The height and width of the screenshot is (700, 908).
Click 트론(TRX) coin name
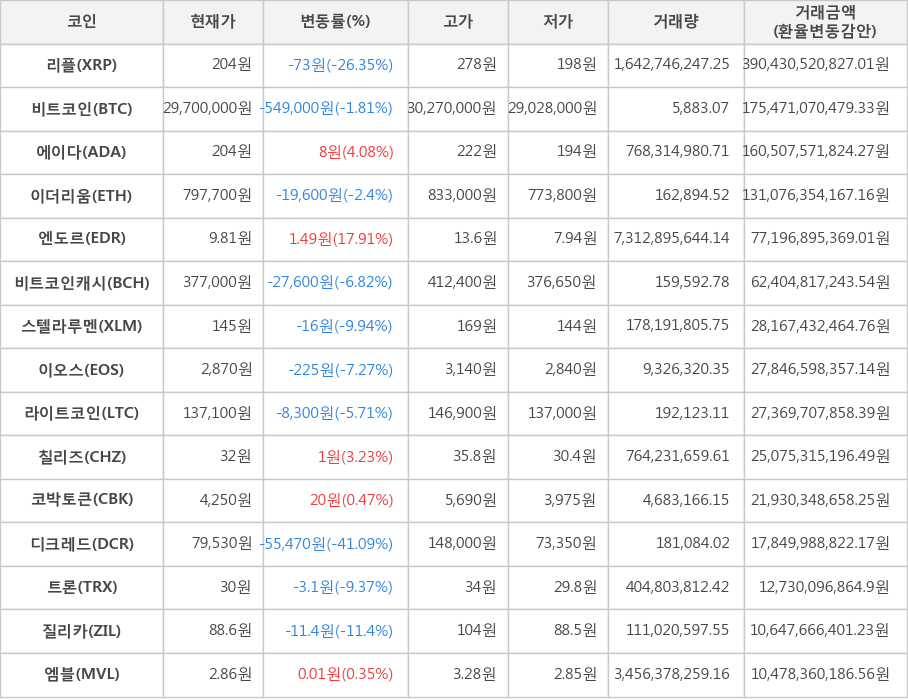(82, 587)
